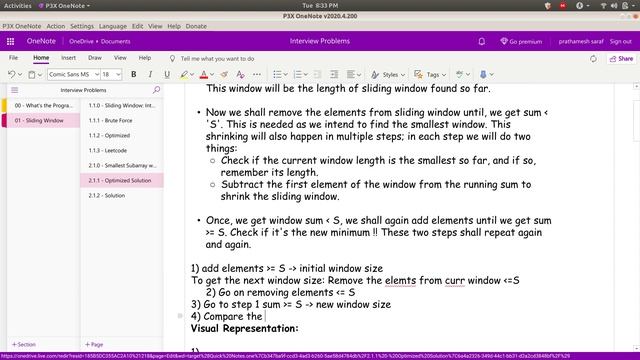Click the paragraph alignment icon

(351, 74)
